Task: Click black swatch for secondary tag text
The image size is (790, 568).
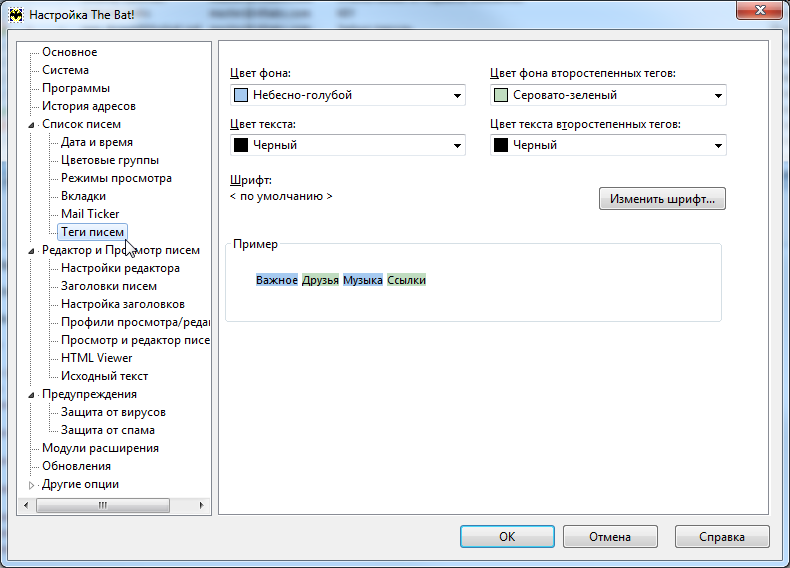Action: click(x=501, y=145)
